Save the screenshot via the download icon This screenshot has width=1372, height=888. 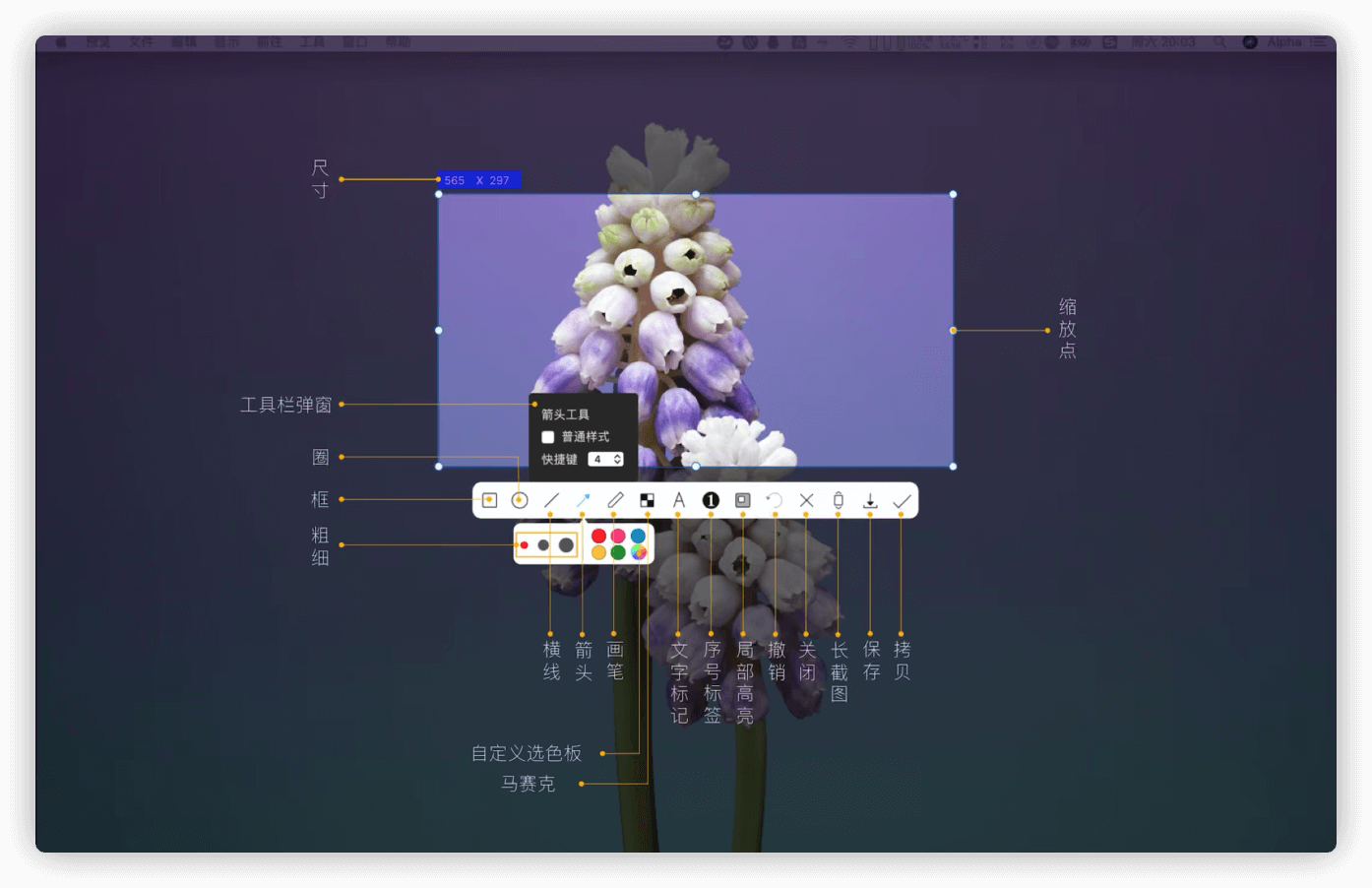click(870, 500)
